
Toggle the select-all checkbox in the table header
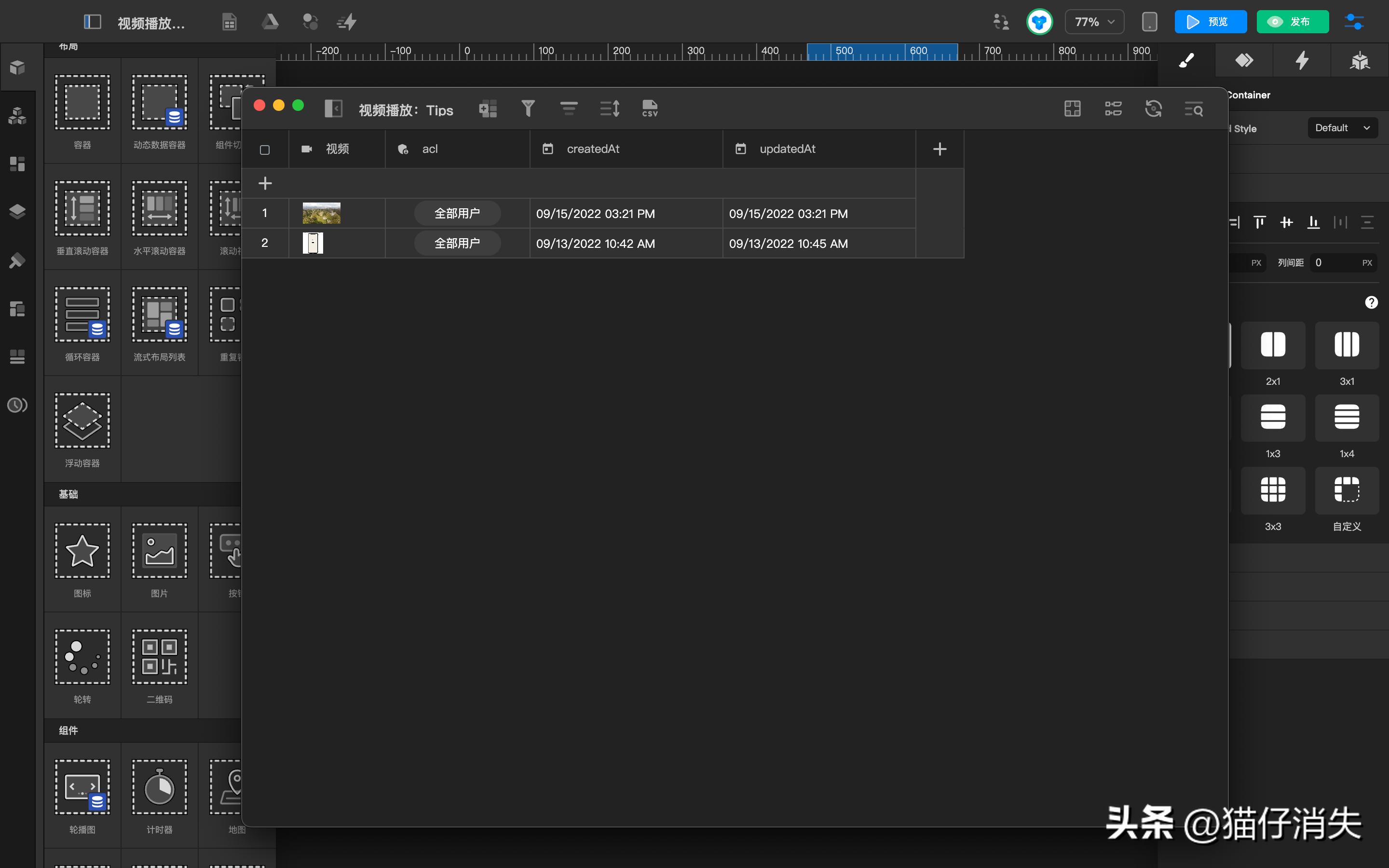pos(265,149)
